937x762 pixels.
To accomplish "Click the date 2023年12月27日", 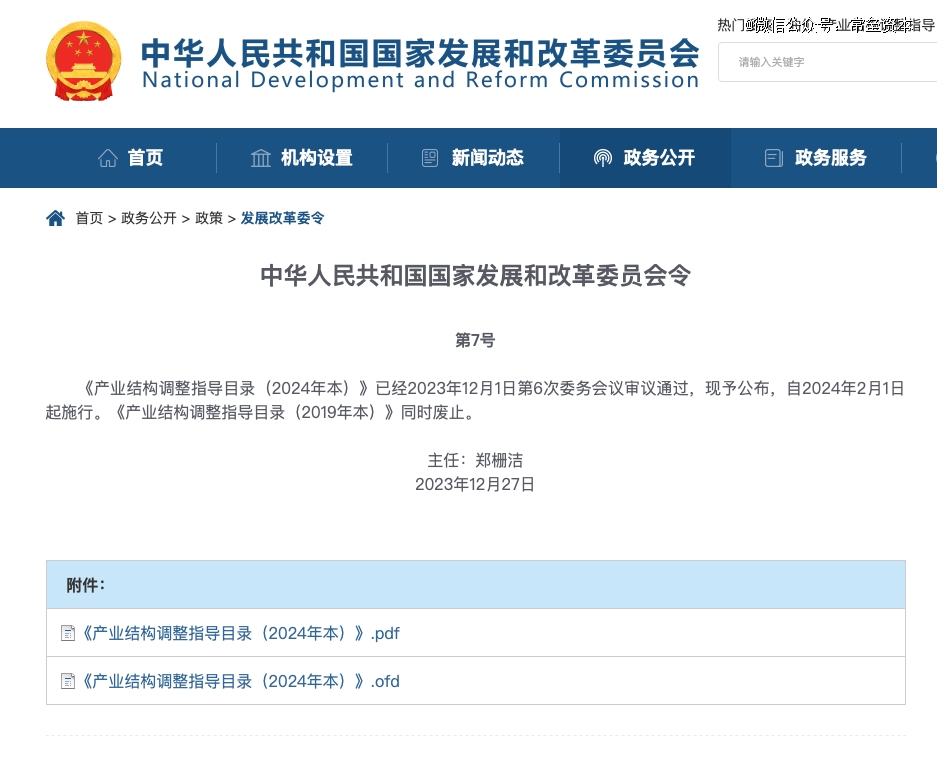I will click(475, 484).
